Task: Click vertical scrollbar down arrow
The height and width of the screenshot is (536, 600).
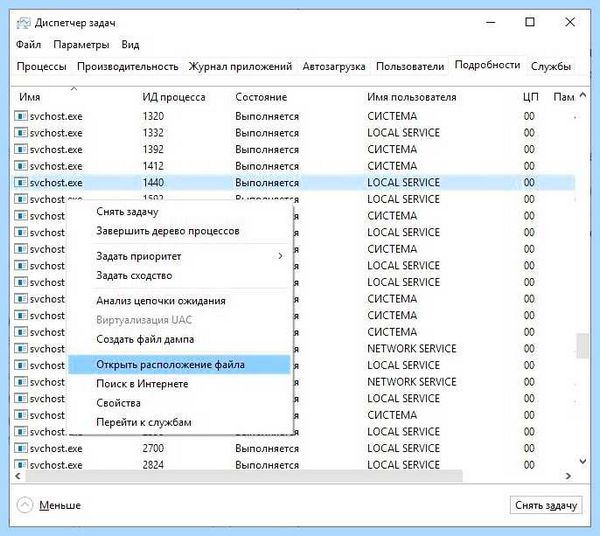Action: (582, 461)
